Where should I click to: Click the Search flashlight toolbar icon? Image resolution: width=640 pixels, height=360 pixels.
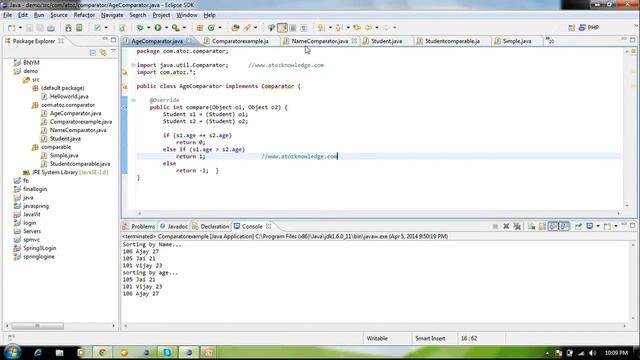tap(247, 28)
